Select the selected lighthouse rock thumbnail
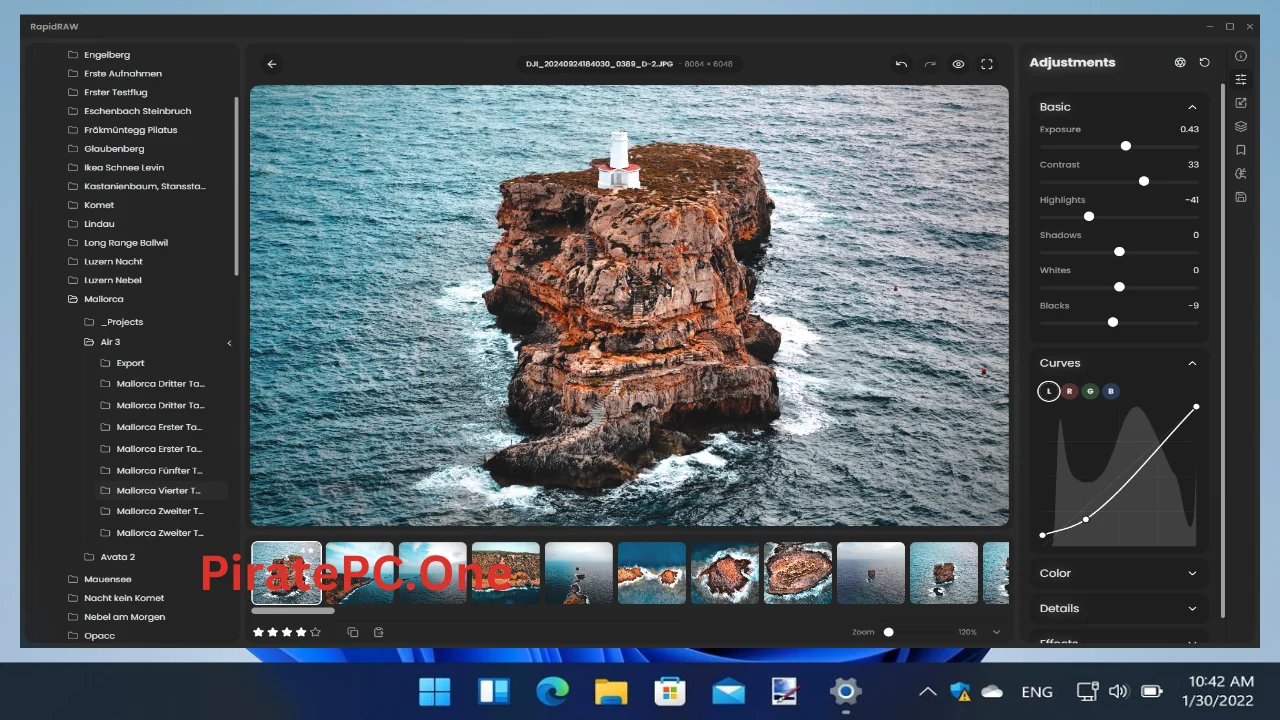 [x=287, y=573]
